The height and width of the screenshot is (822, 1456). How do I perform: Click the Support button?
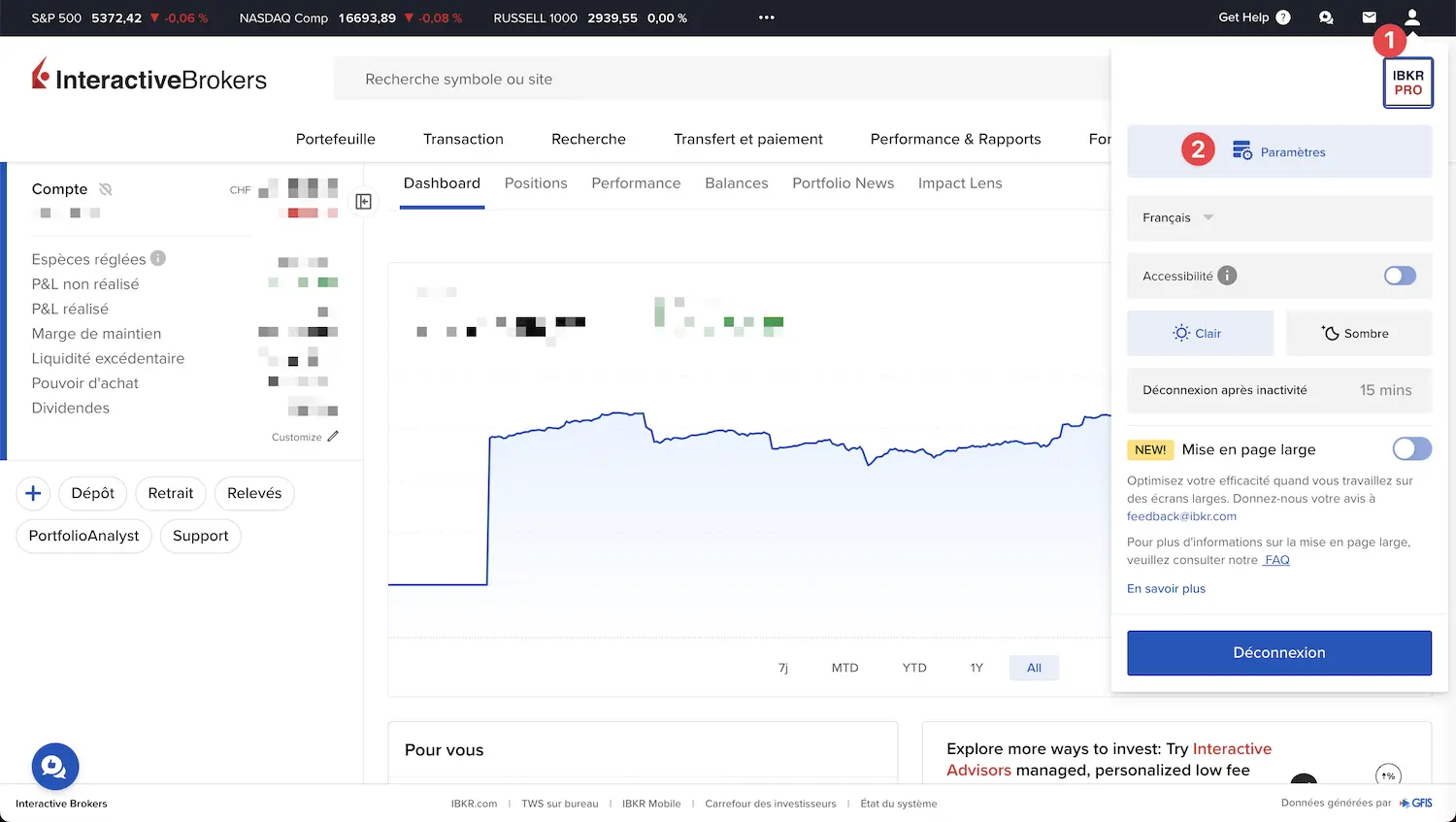201,536
